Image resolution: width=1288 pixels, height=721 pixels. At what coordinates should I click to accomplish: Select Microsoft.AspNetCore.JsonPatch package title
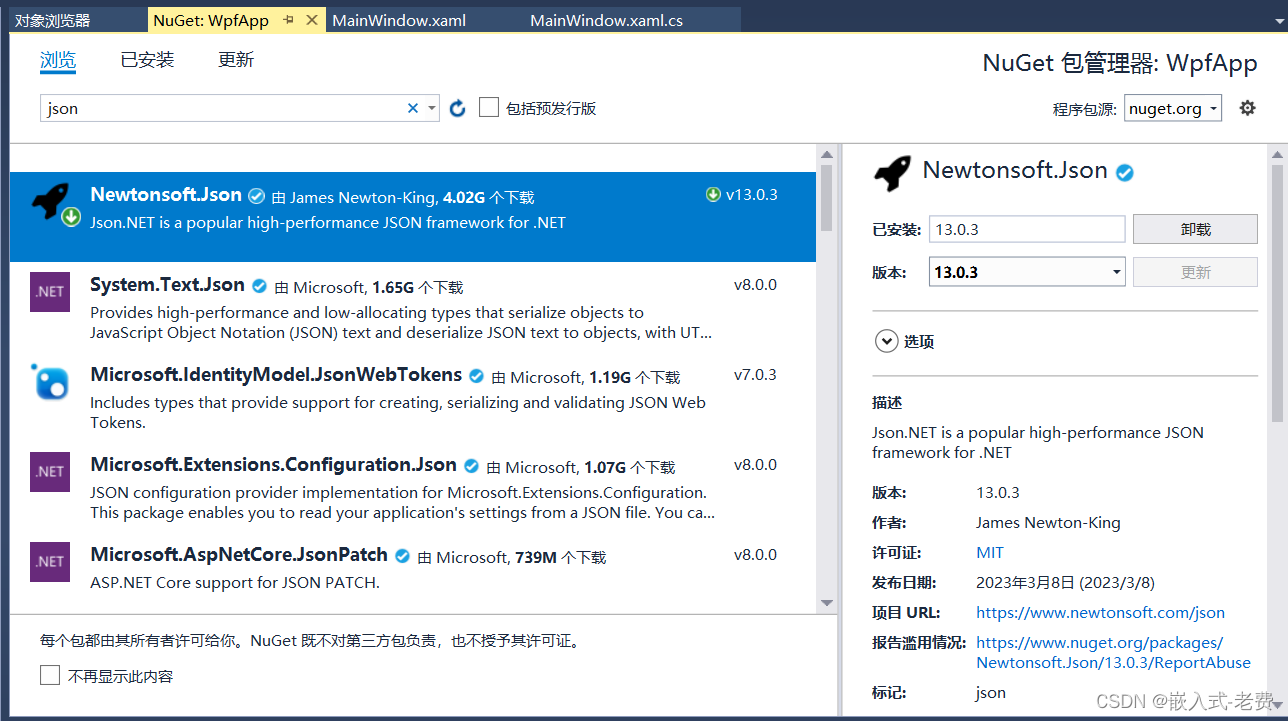coord(239,555)
